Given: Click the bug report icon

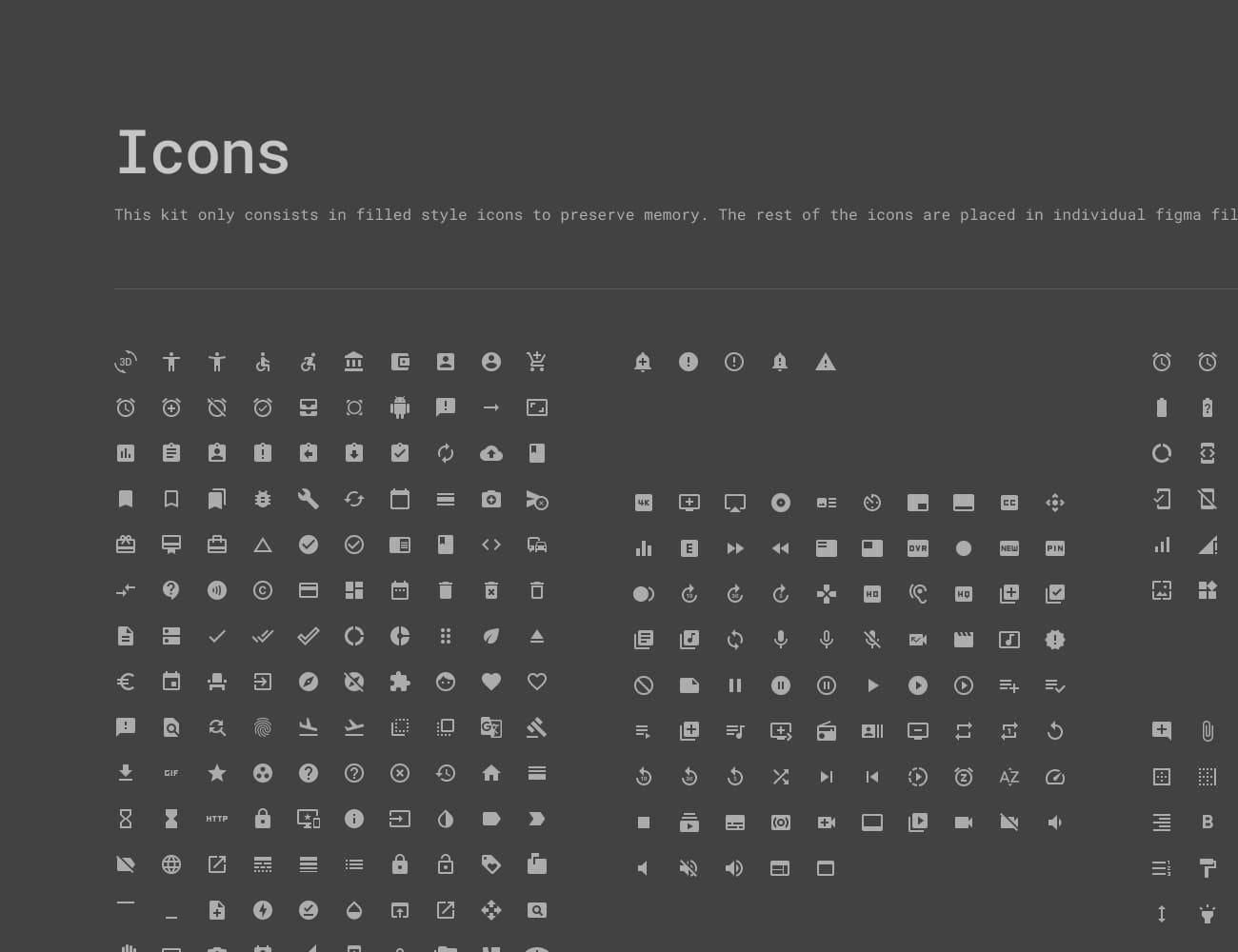Looking at the screenshot, I should (x=263, y=499).
